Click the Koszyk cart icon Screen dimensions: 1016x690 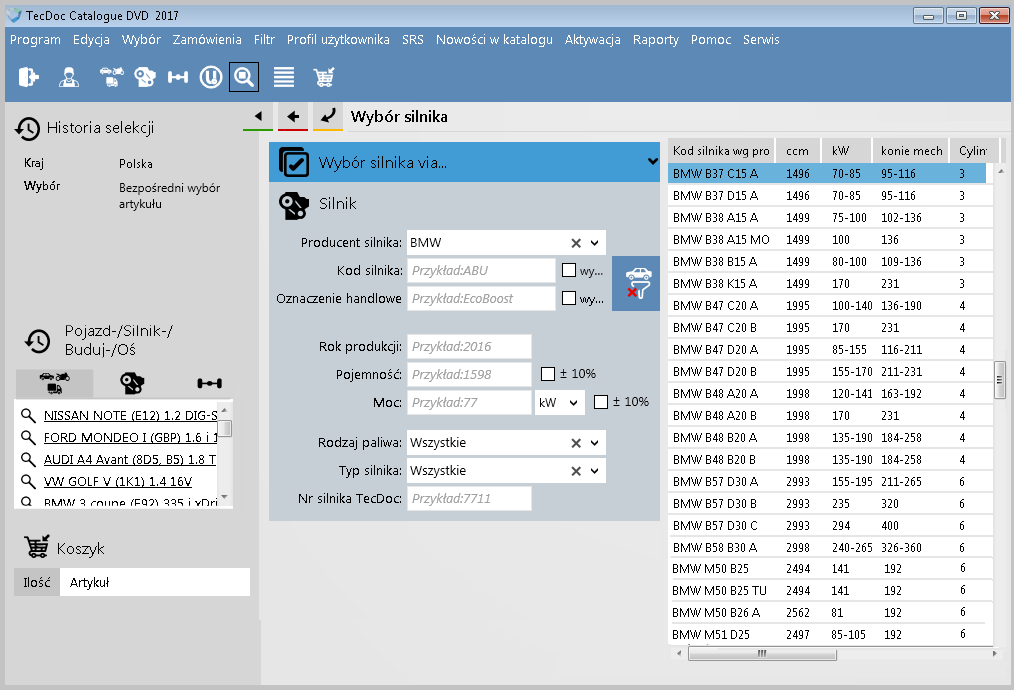pos(36,547)
